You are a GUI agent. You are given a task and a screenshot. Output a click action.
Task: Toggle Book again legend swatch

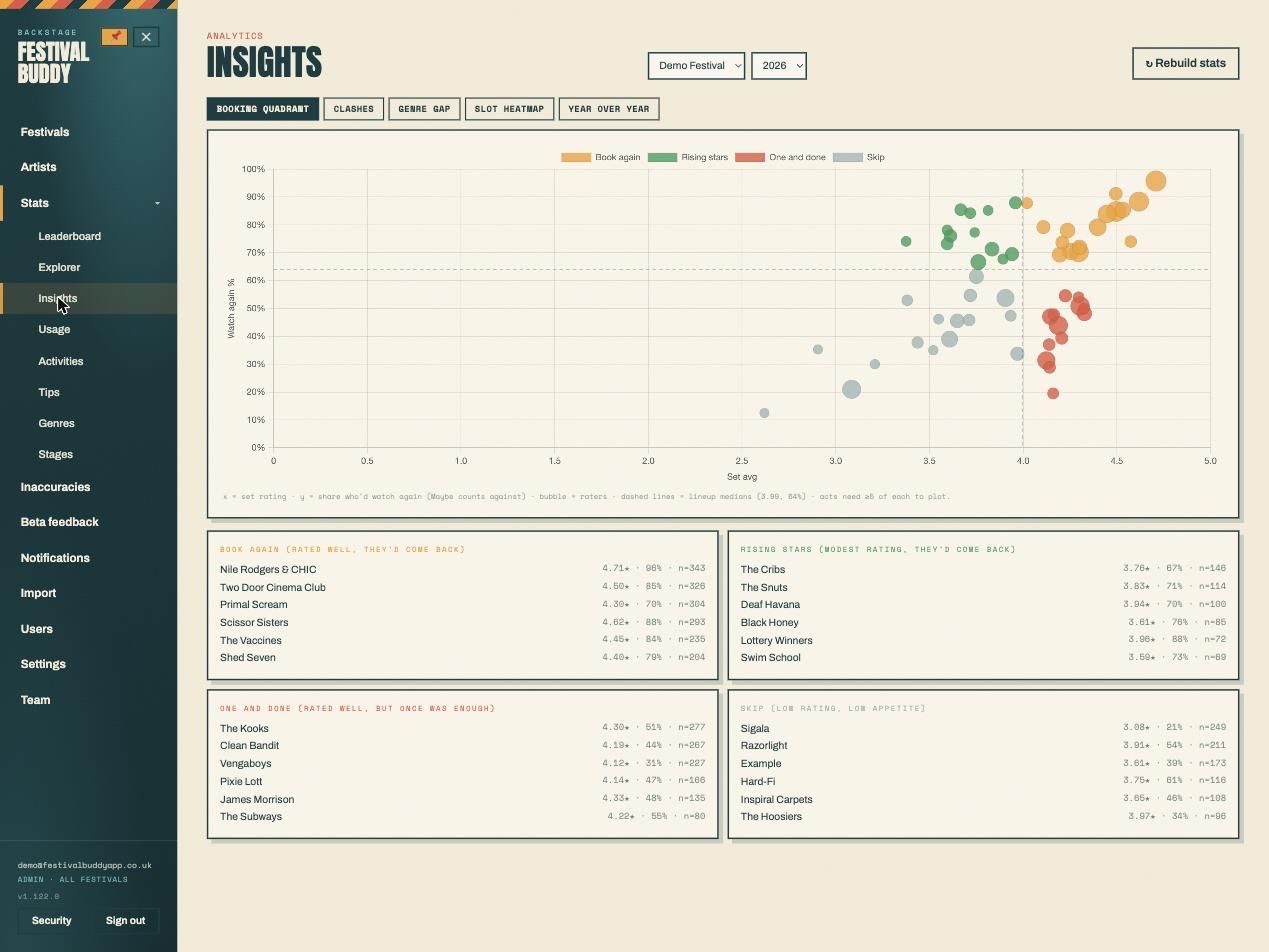click(575, 157)
